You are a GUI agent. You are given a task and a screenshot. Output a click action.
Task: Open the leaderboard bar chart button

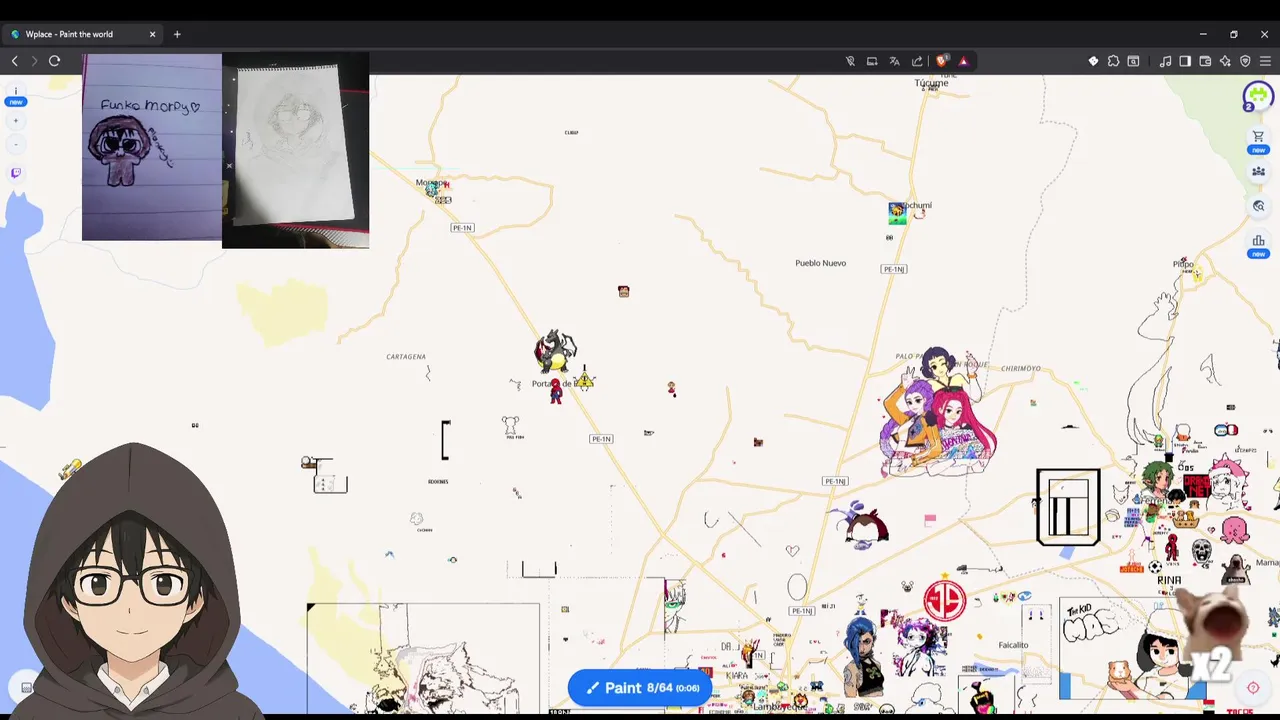pos(1258,243)
